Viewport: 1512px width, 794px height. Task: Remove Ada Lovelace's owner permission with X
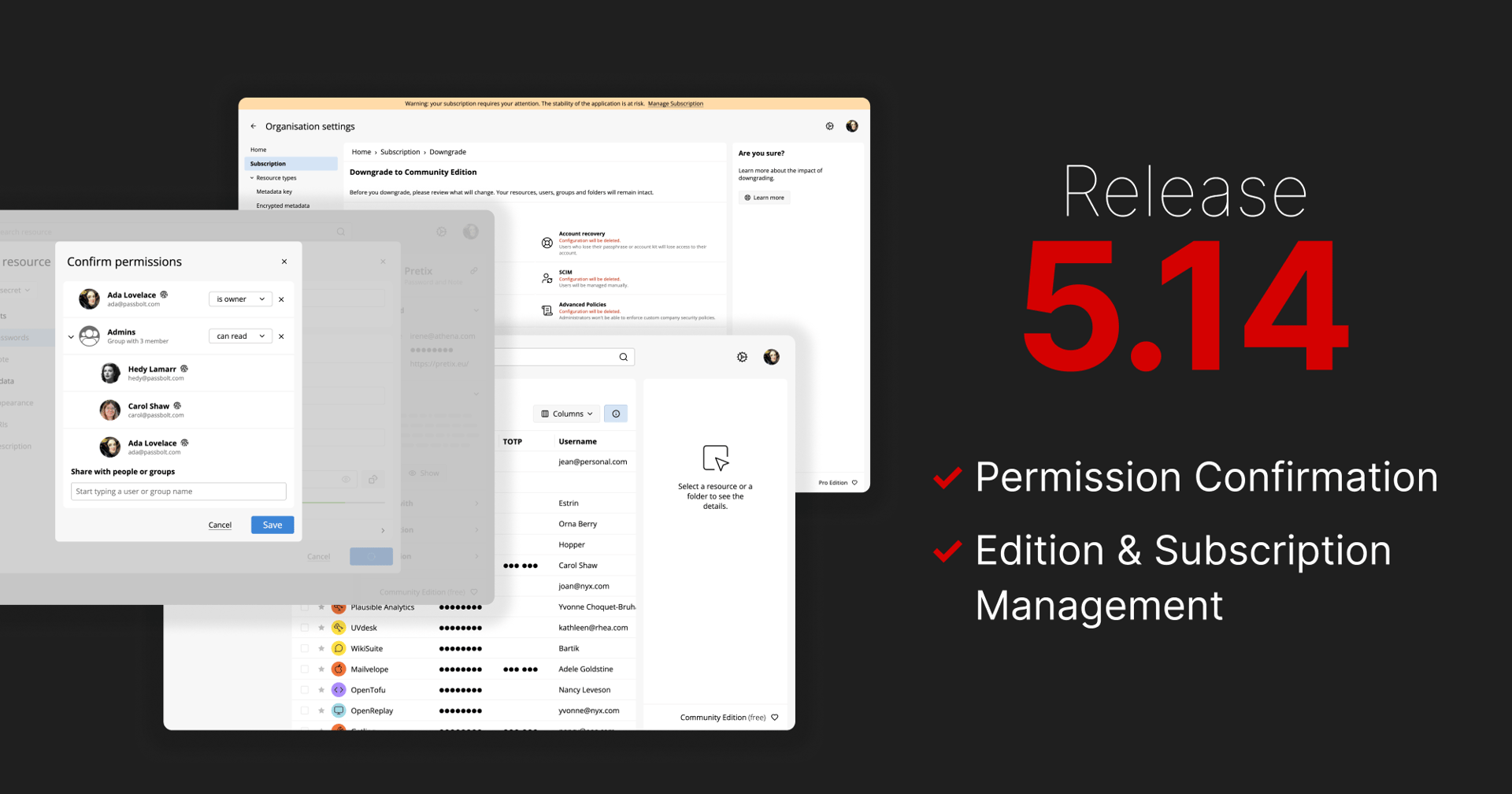click(x=281, y=299)
